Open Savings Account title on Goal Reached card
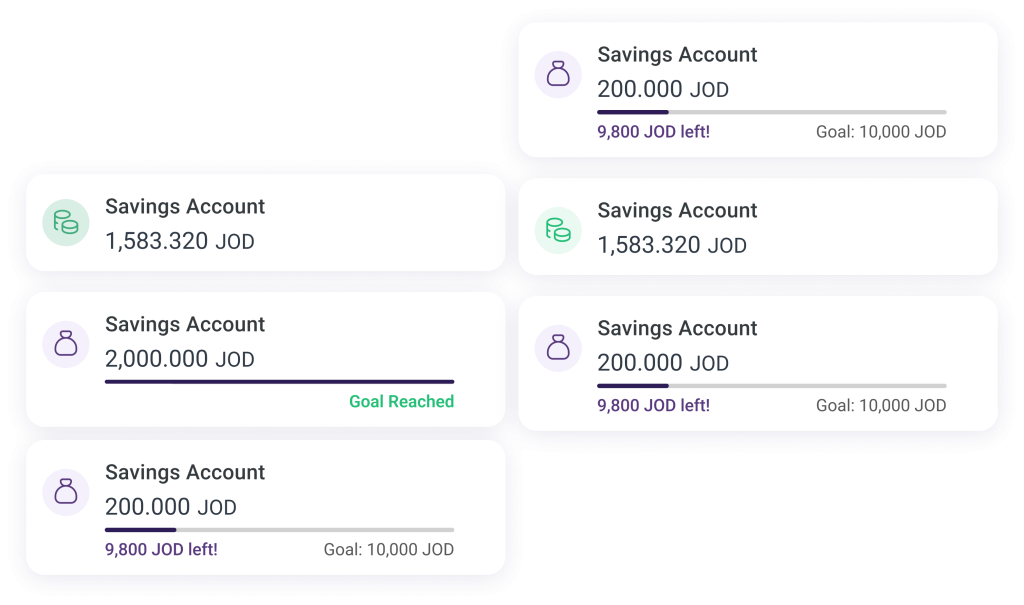 185,325
